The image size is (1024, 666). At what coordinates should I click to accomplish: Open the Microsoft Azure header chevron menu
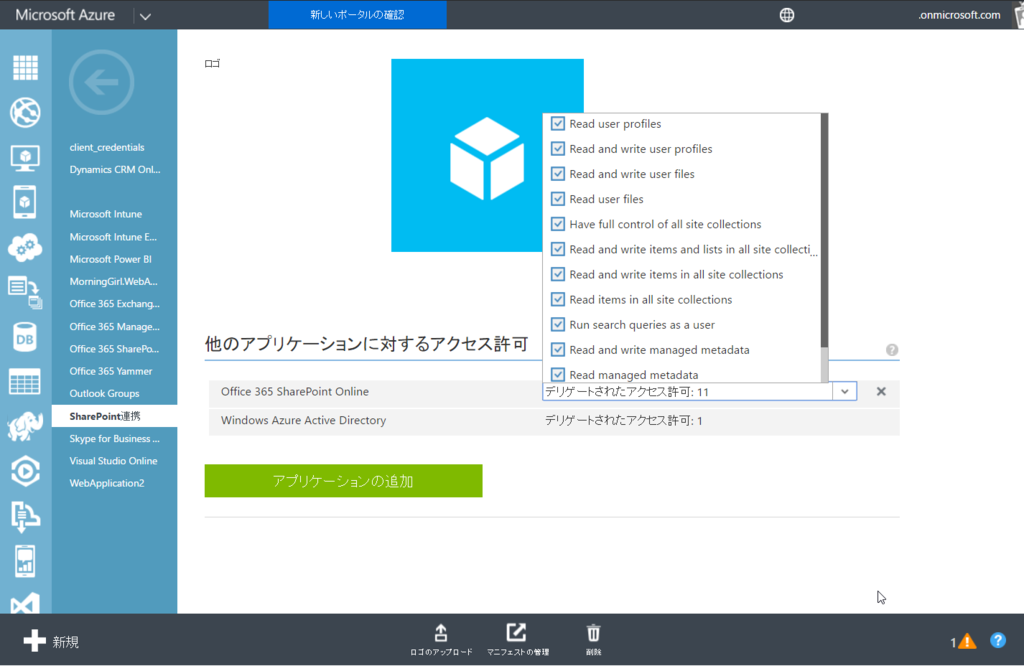coord(145,16)
